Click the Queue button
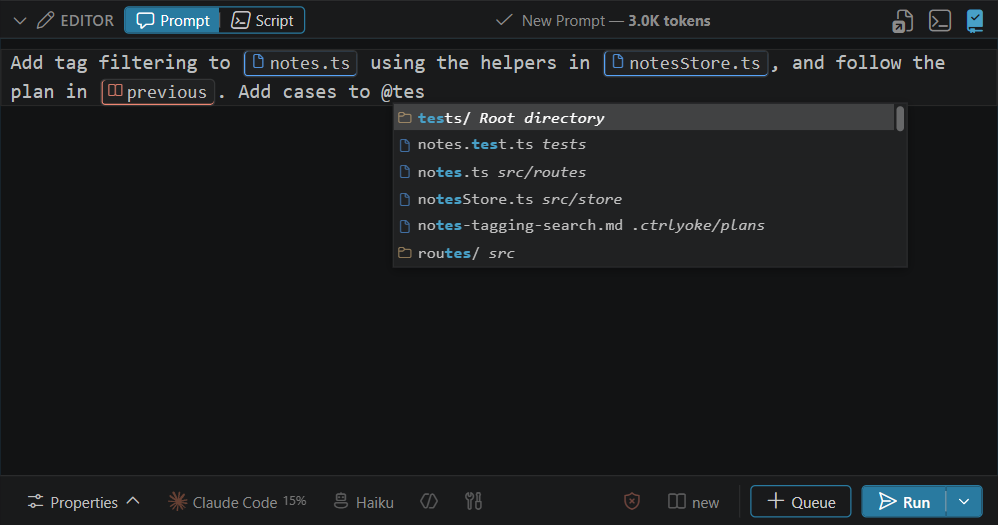This screenshot has height=525, width=998. pyautogui.click(x=801, y=501)
